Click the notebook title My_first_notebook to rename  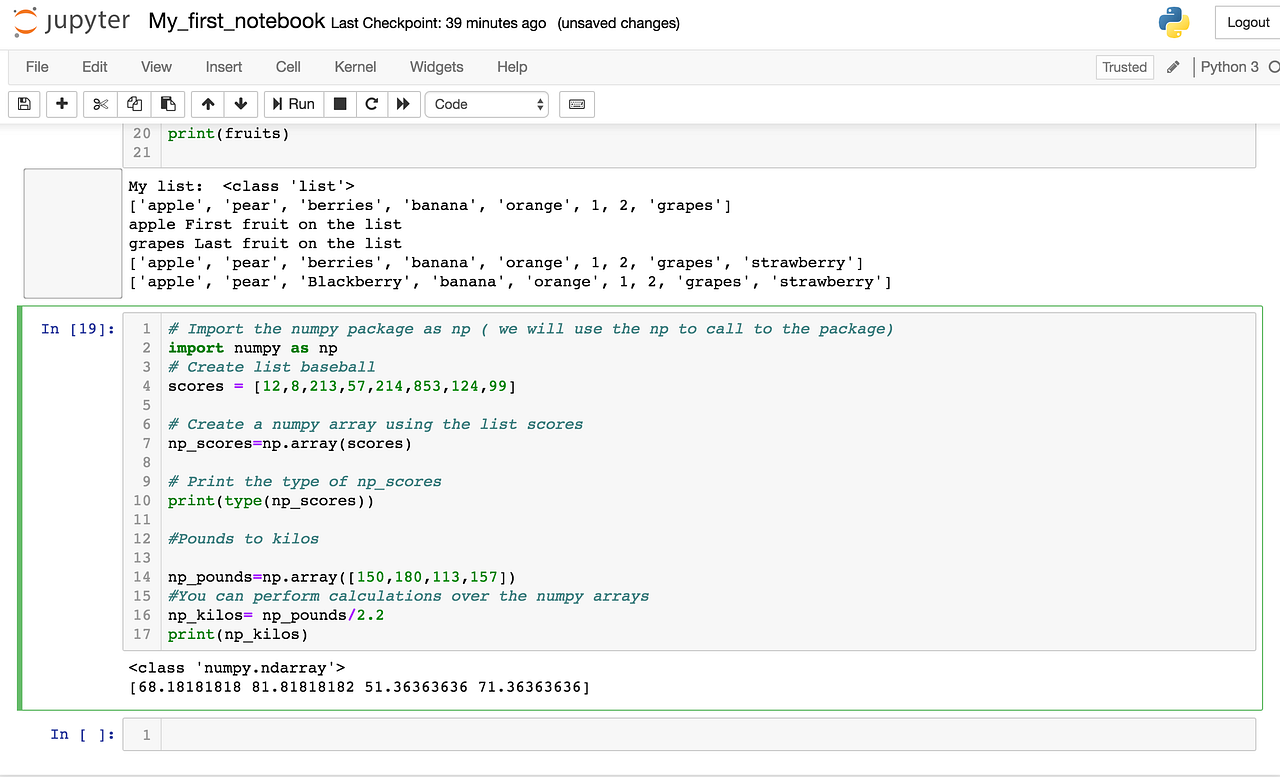pyautogui.click(x=235, y=20)
